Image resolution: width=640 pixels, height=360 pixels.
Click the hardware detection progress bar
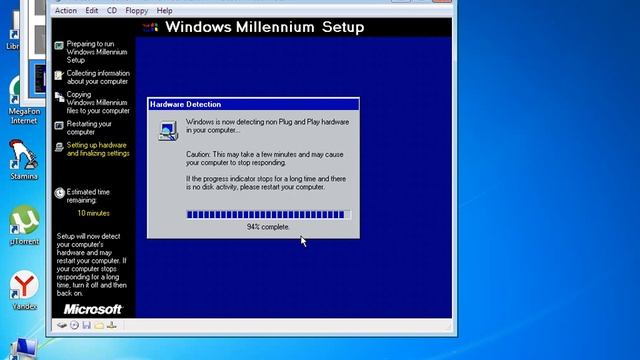(269, 215)
